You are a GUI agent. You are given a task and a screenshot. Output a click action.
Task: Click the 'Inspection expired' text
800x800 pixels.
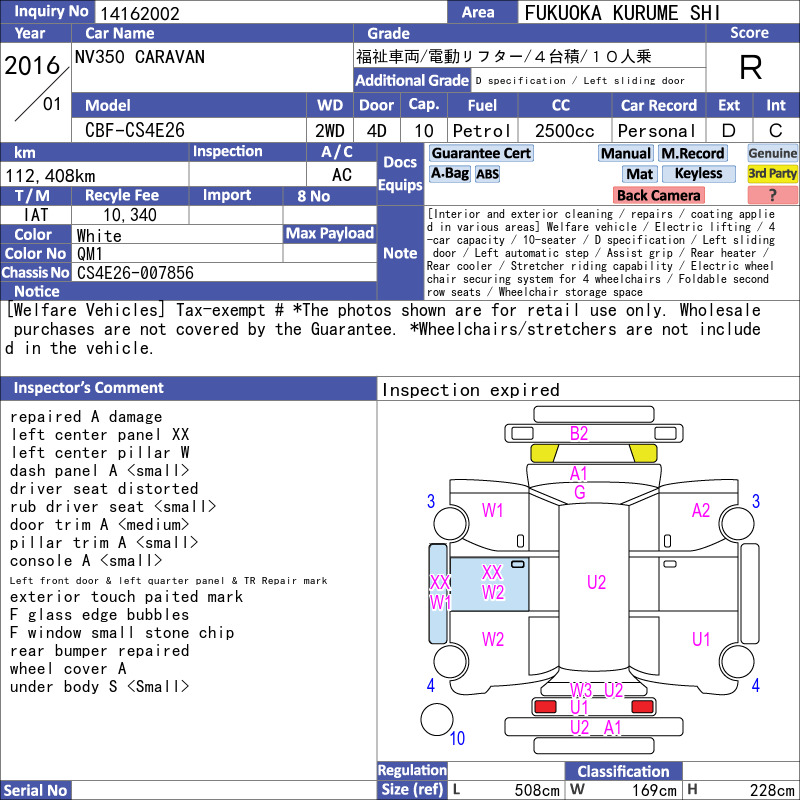tap(470, 390)
